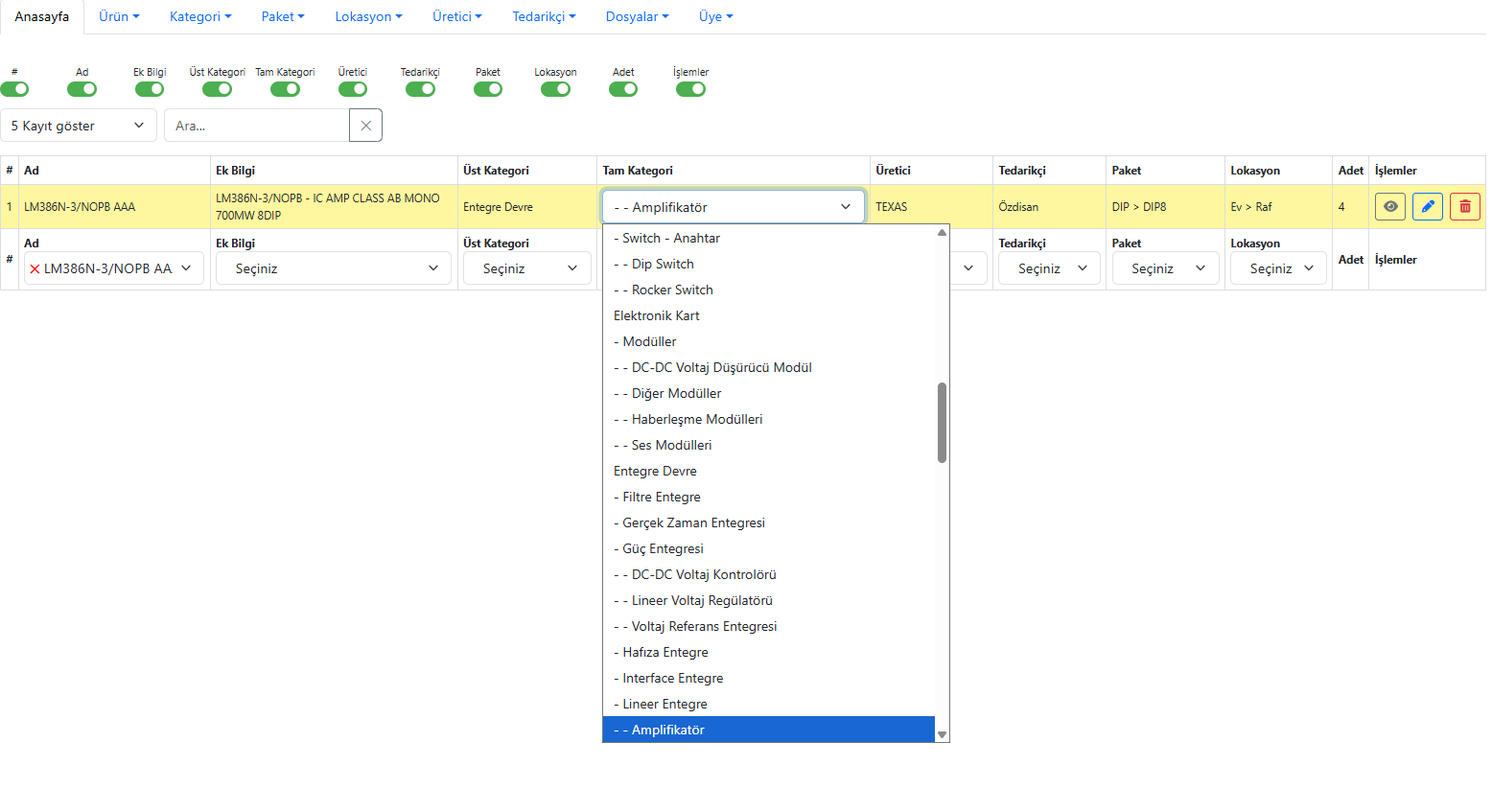
Task: Click the 'Ara...' search input field
Action: pyautogui.click(x=256, y=126)
